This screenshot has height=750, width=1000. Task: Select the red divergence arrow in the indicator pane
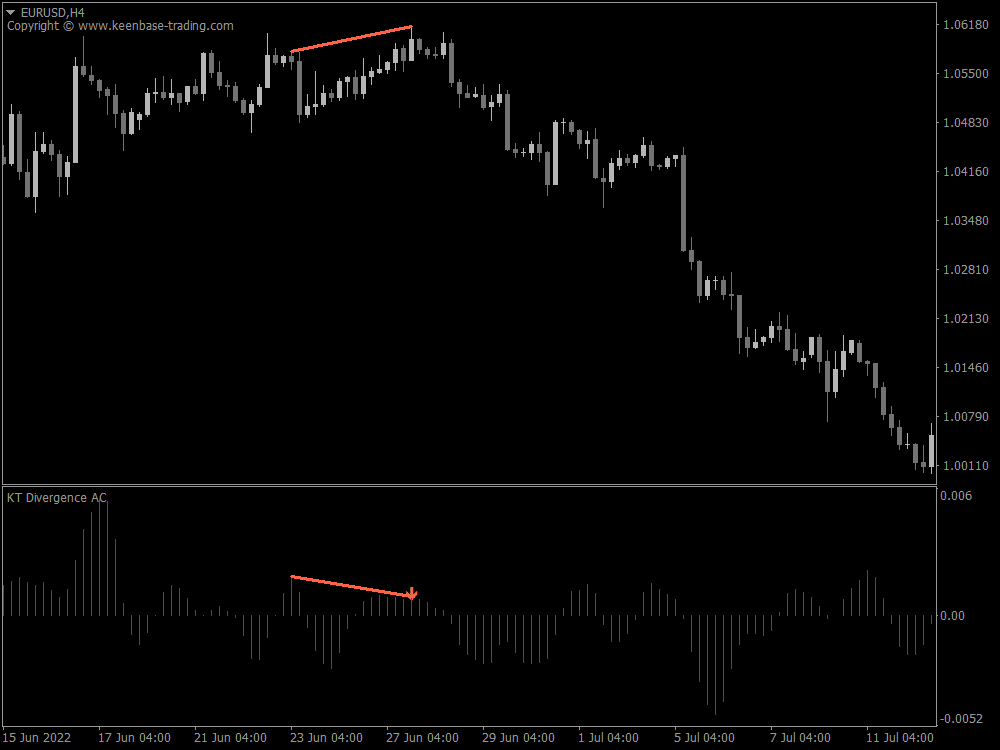click(x=413, y=594)
